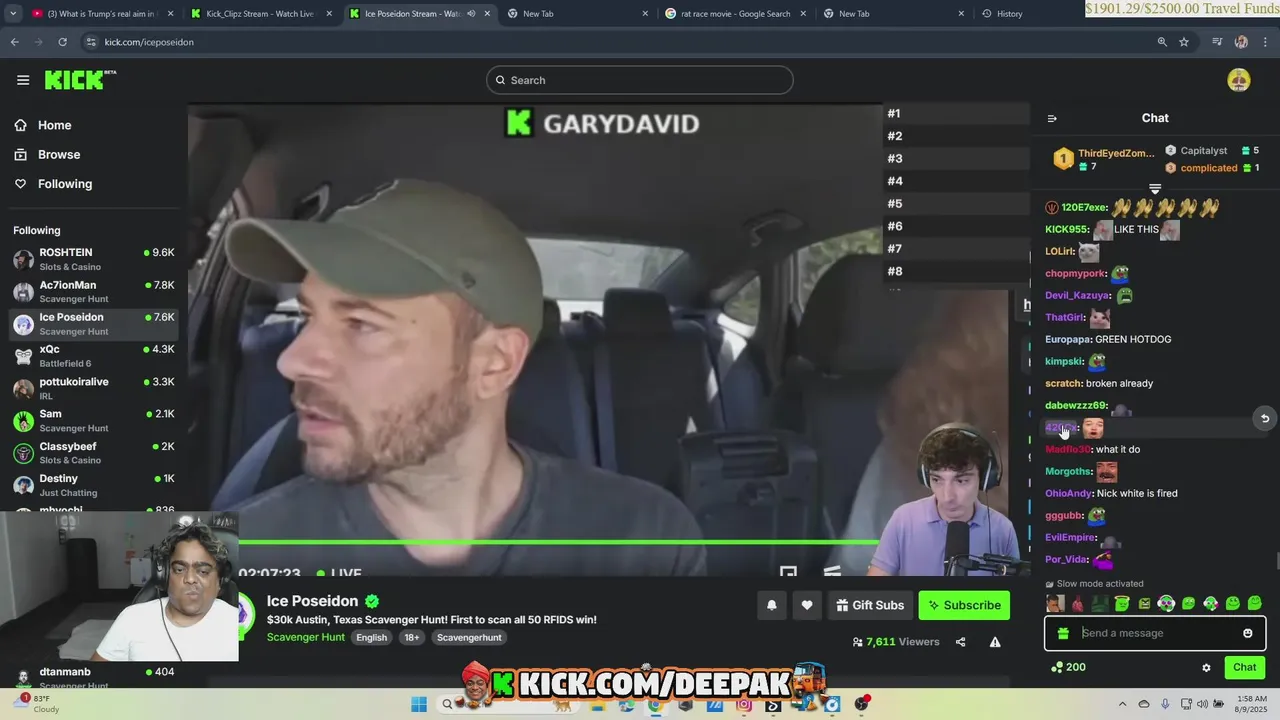
Task: Open Sam channel from Following list
Action: pos(94,420)
